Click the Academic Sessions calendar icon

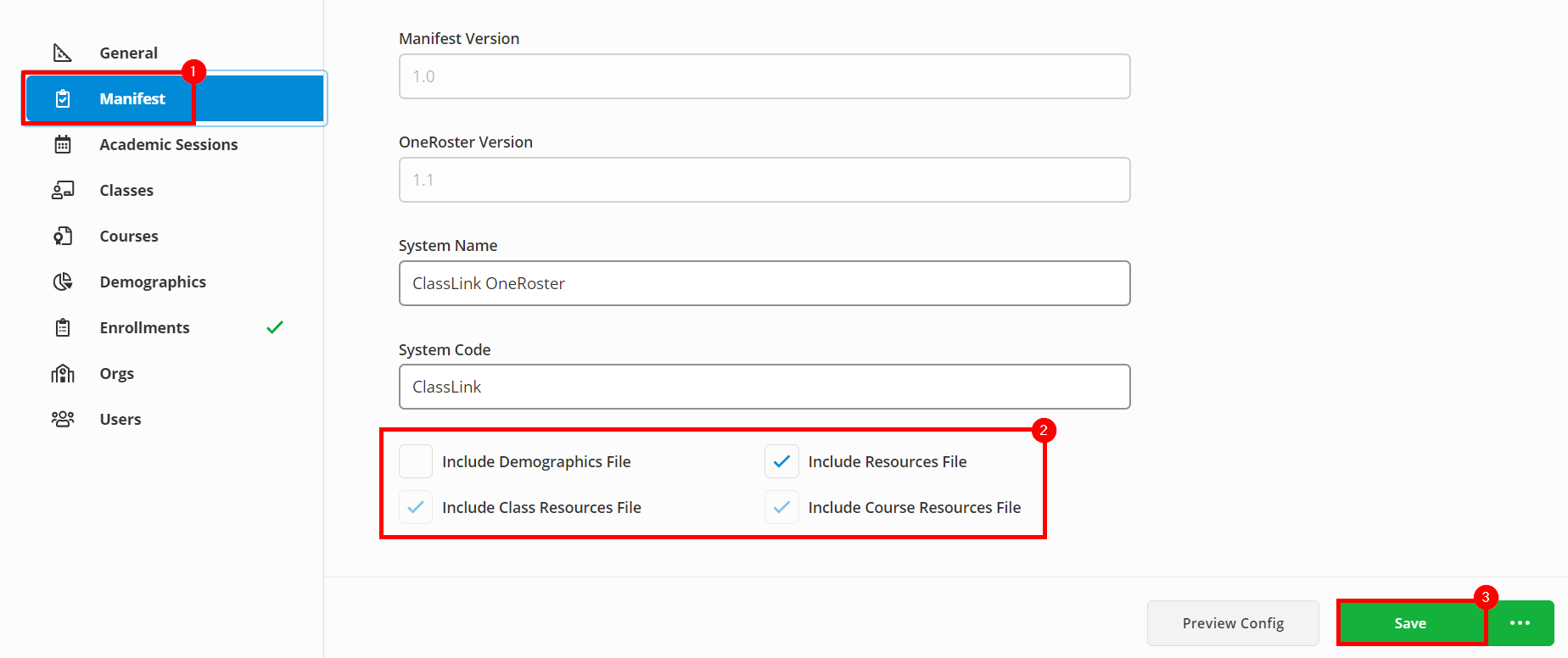(x=63, y=144)
